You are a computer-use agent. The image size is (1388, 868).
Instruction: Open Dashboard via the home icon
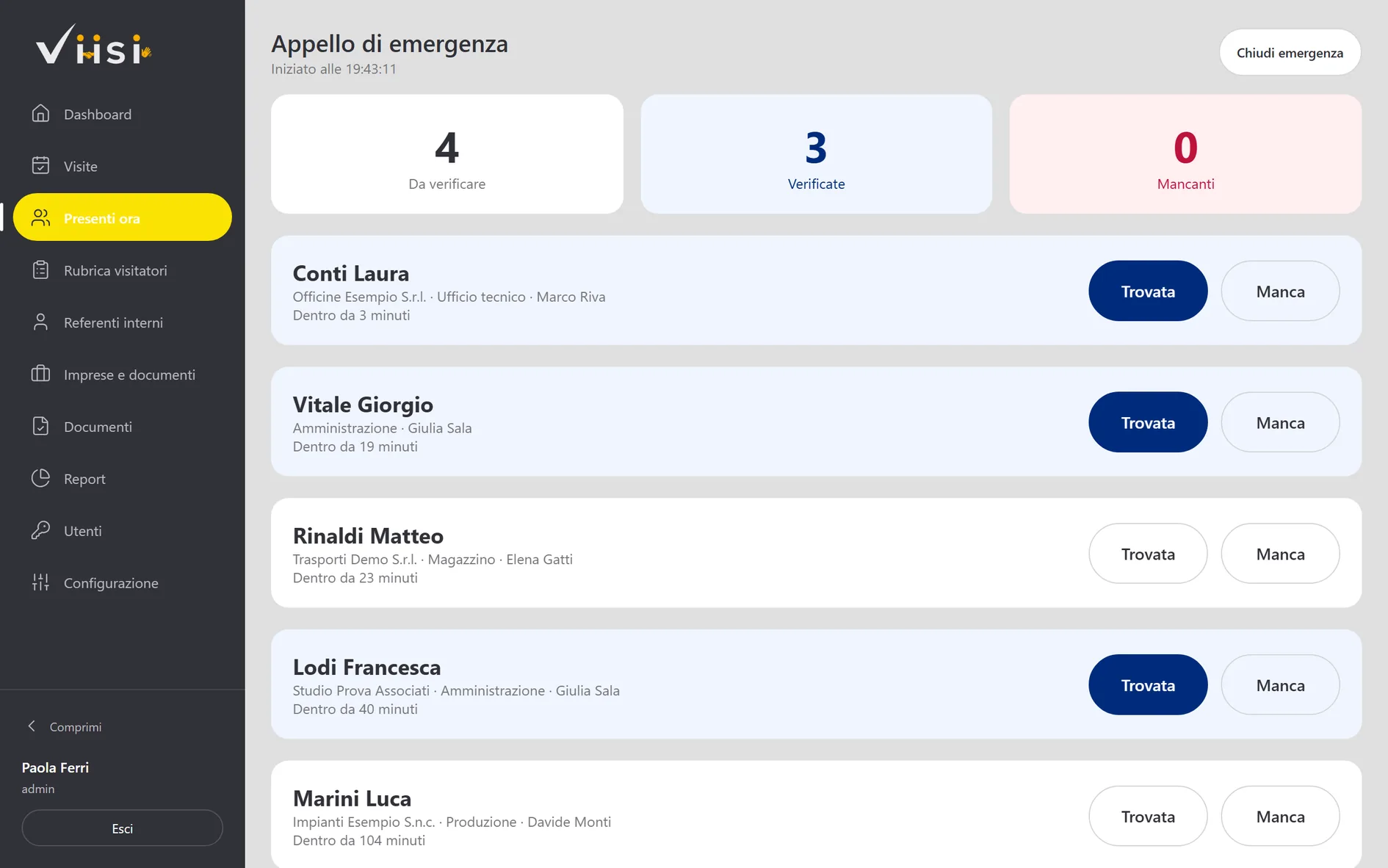tap(41, 114)
